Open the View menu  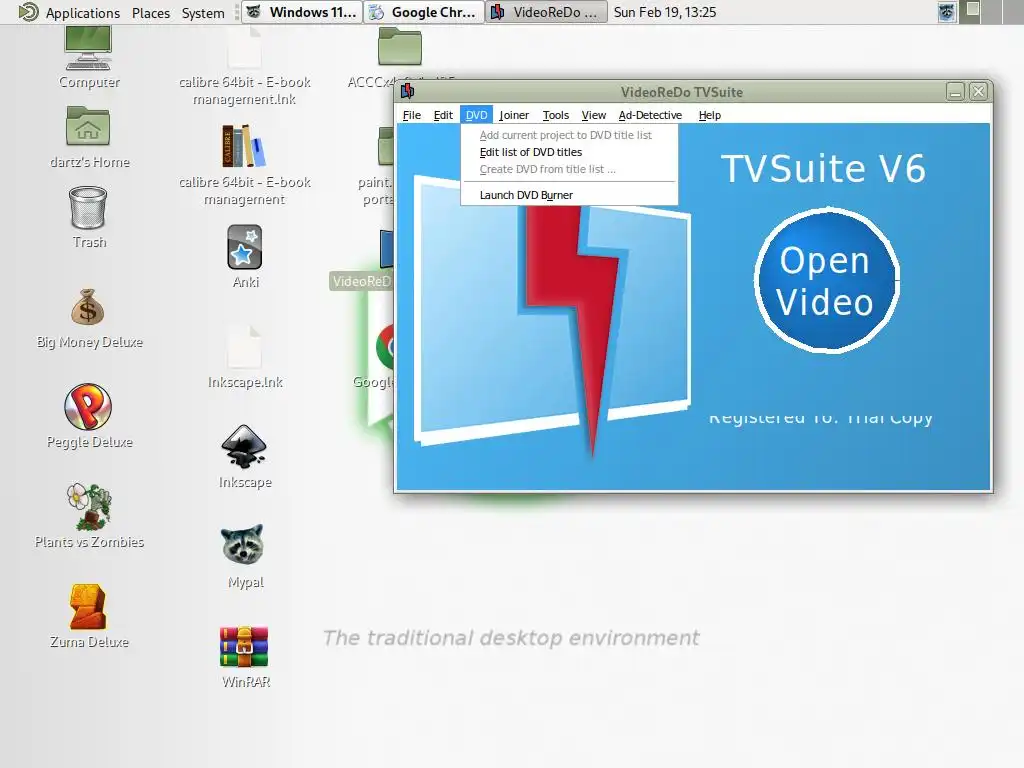594,115
